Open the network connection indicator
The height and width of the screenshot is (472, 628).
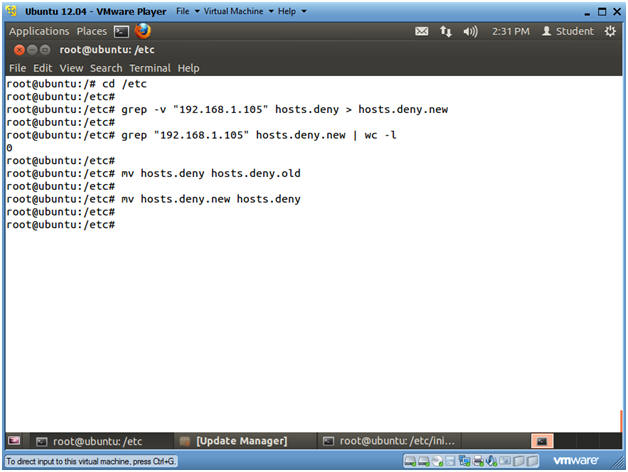coord(446,31)
